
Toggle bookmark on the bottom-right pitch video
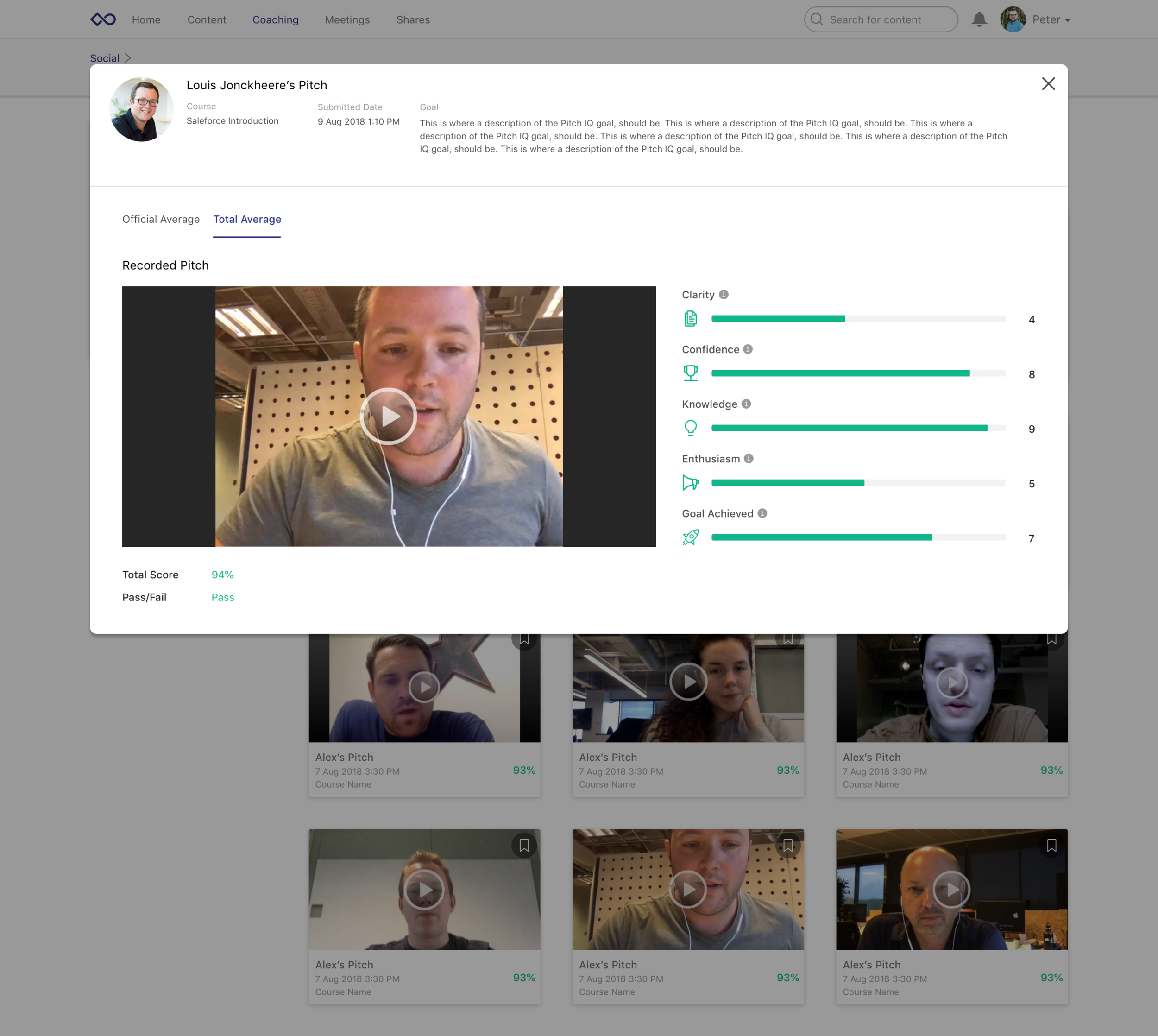(1051, 845)
